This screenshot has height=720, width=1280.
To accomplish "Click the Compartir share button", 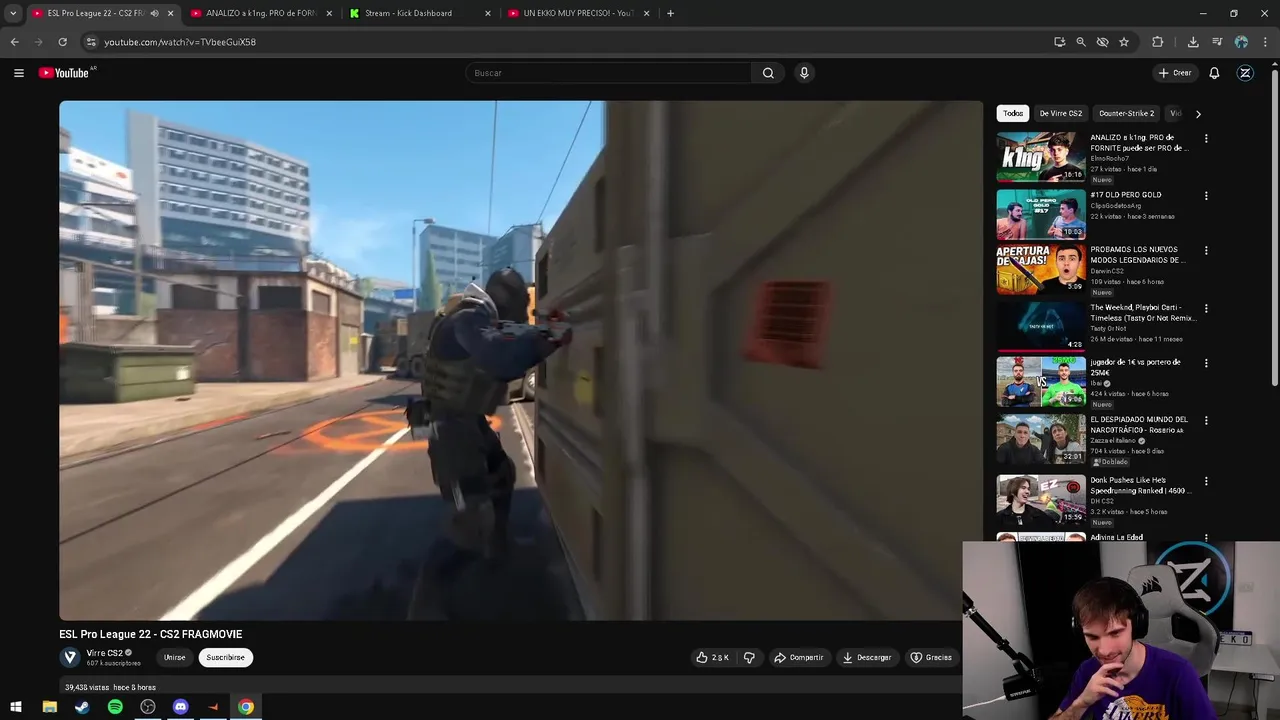I will [799, 657].
